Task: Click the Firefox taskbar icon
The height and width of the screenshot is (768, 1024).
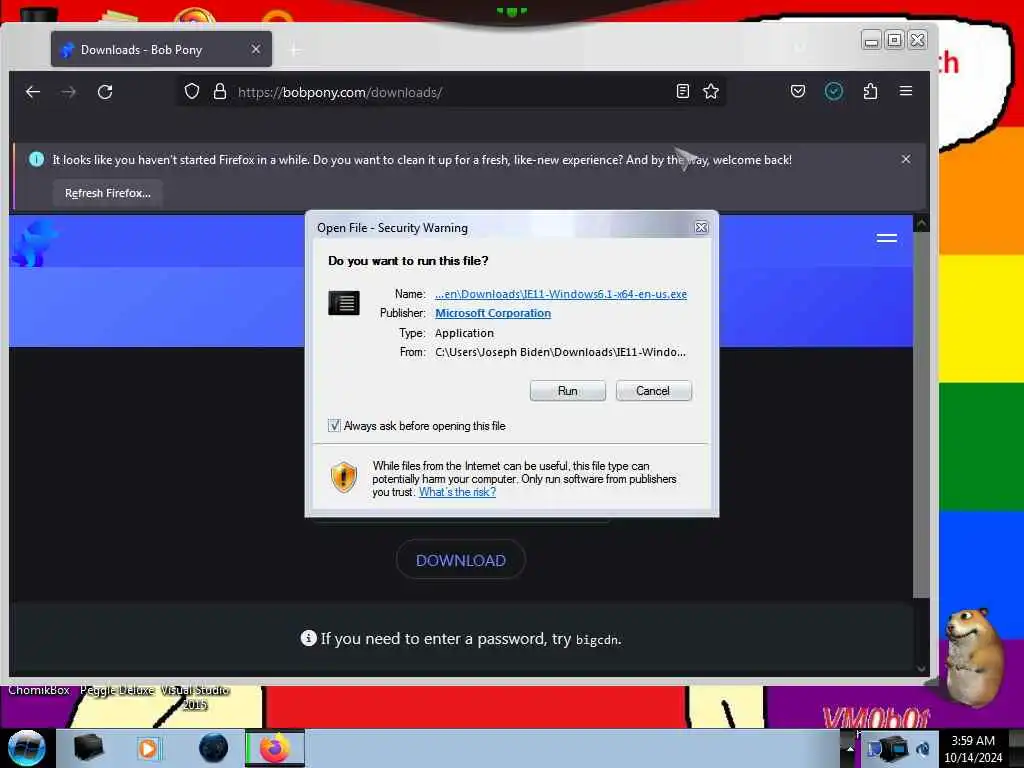Action: [x=275, y=748]
